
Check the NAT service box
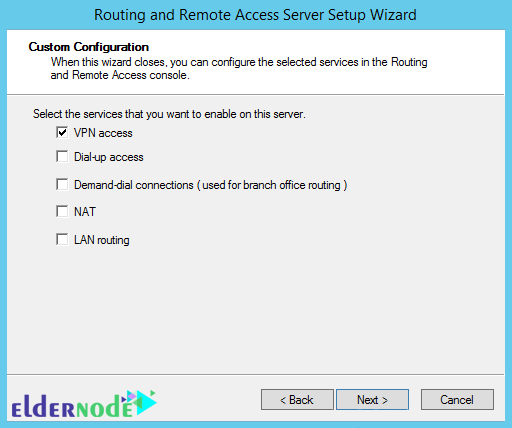[62, 211]
